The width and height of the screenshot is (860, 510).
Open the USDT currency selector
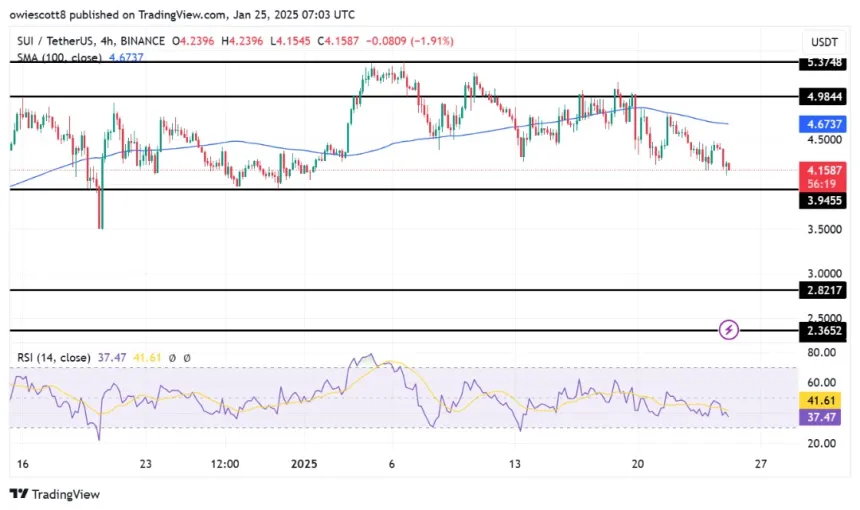point(825,42)
